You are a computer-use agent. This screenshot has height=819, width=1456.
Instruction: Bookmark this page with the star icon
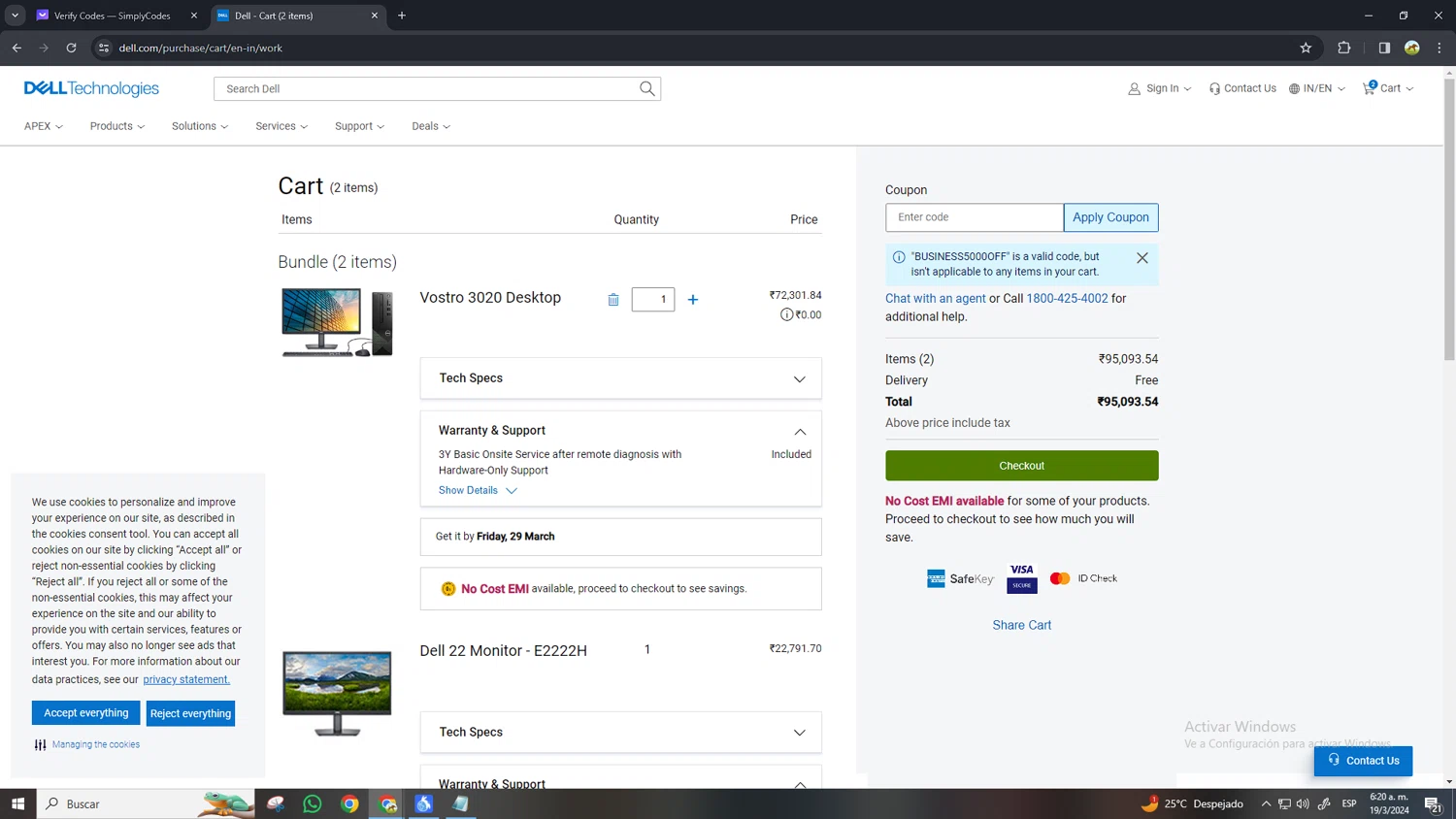[x=1306, y=48]
